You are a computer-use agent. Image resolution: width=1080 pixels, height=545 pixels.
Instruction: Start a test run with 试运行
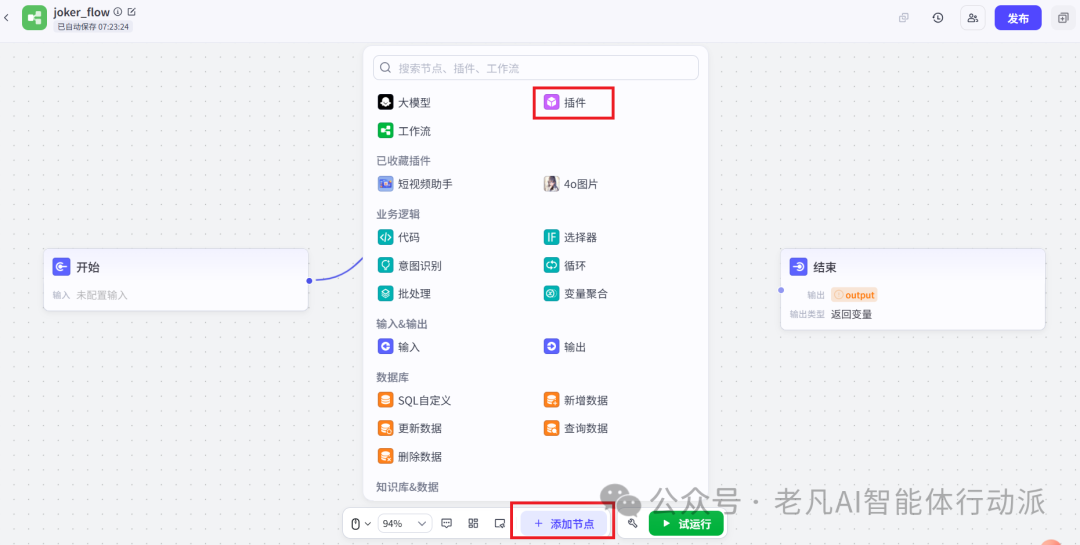click(686, 524)
